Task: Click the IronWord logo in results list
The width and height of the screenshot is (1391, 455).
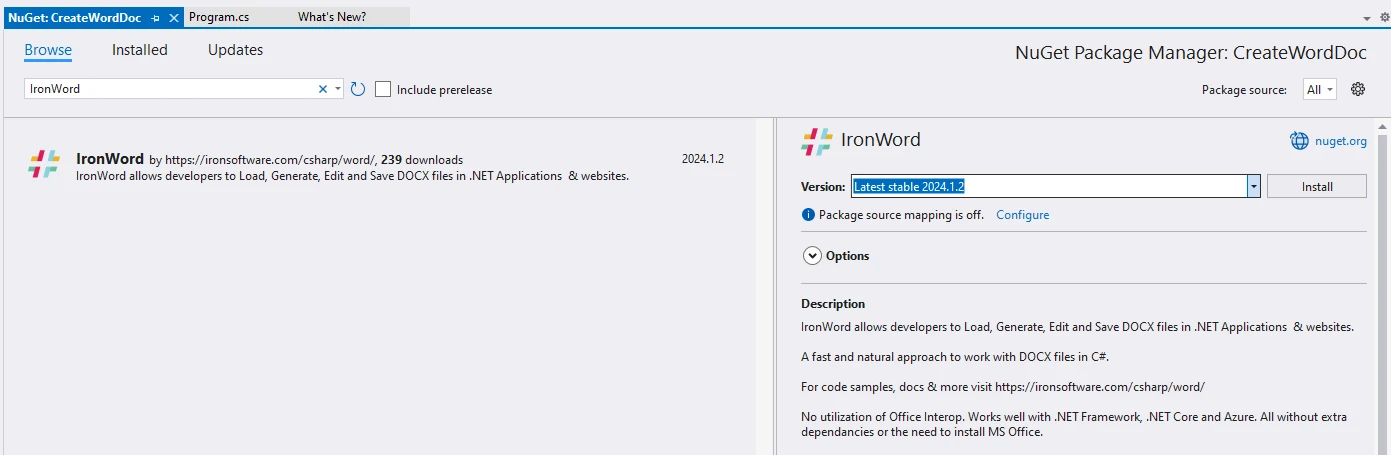Action: point(44,165)
